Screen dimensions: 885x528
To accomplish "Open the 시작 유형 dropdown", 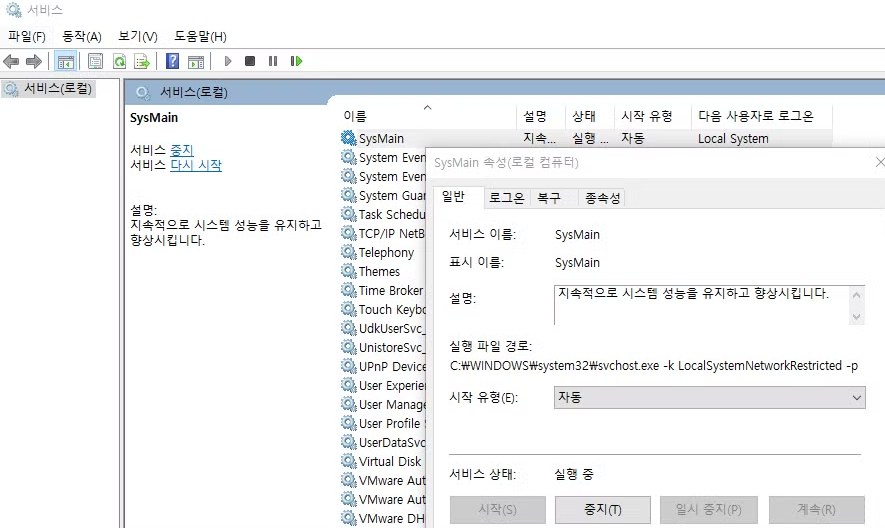I will coord(709,398).
